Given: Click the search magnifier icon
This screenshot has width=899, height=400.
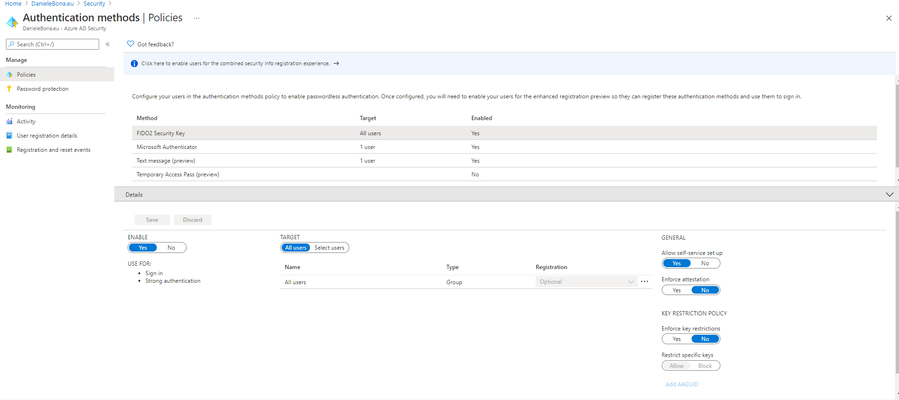Looking at the screenshot, I should coord(11,44).
